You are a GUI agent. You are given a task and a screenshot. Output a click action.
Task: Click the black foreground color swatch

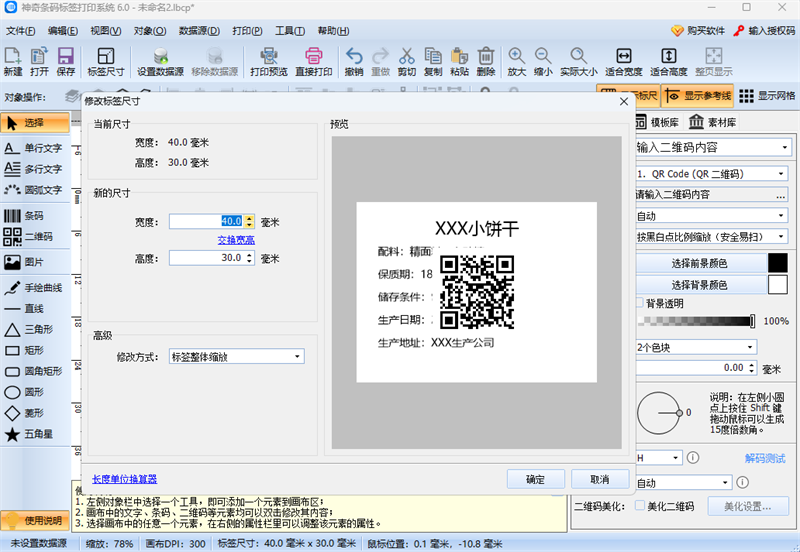click(777, 263)
